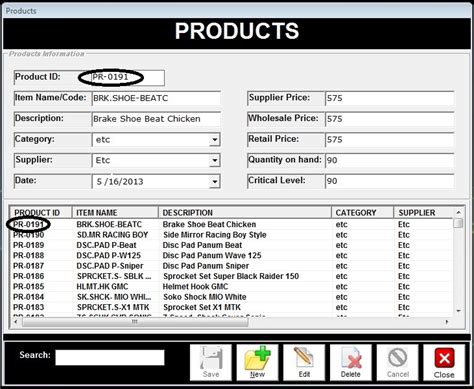Focus the Search input field
The height and width of the screenshot is (389, 474).
click(x=110, y=357)
